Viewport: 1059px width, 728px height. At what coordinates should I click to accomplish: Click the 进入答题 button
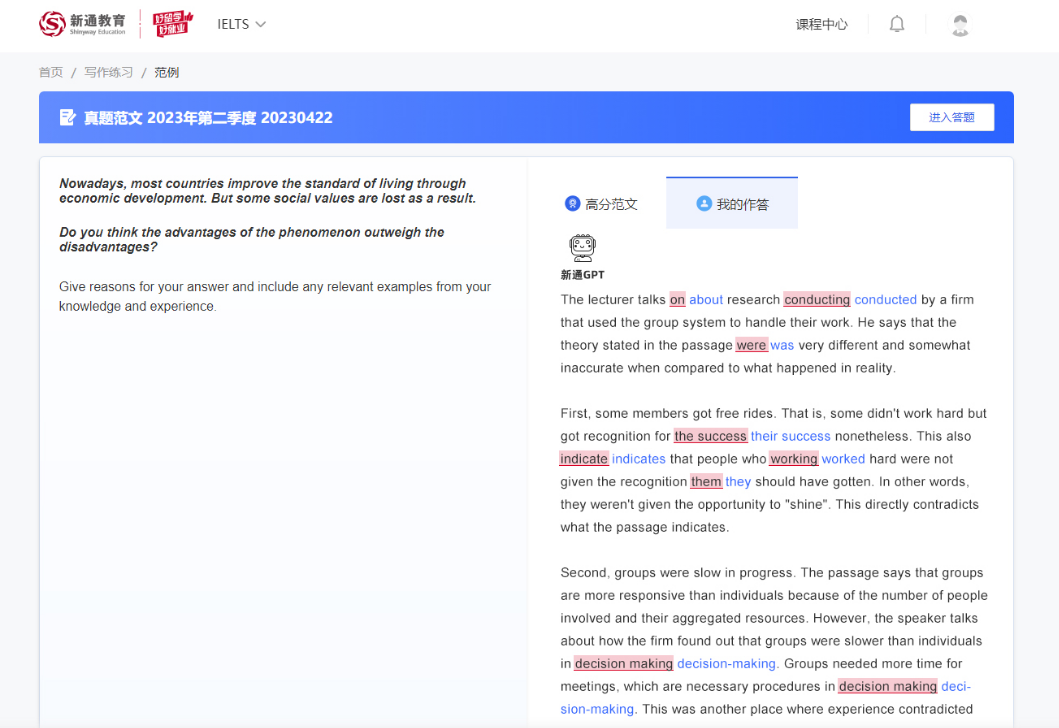(x=952, y=118)
